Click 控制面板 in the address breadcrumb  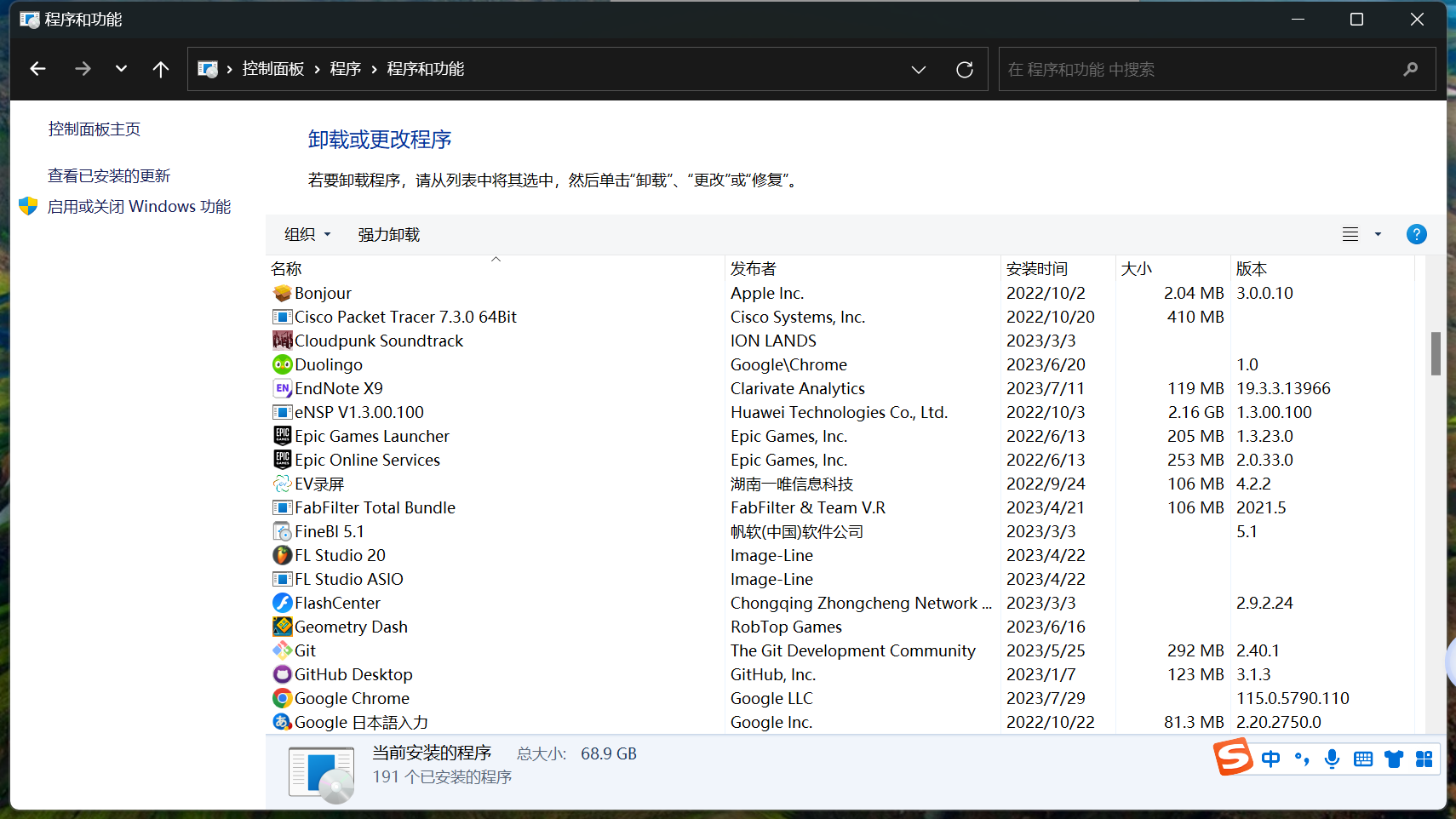(273, 69)
